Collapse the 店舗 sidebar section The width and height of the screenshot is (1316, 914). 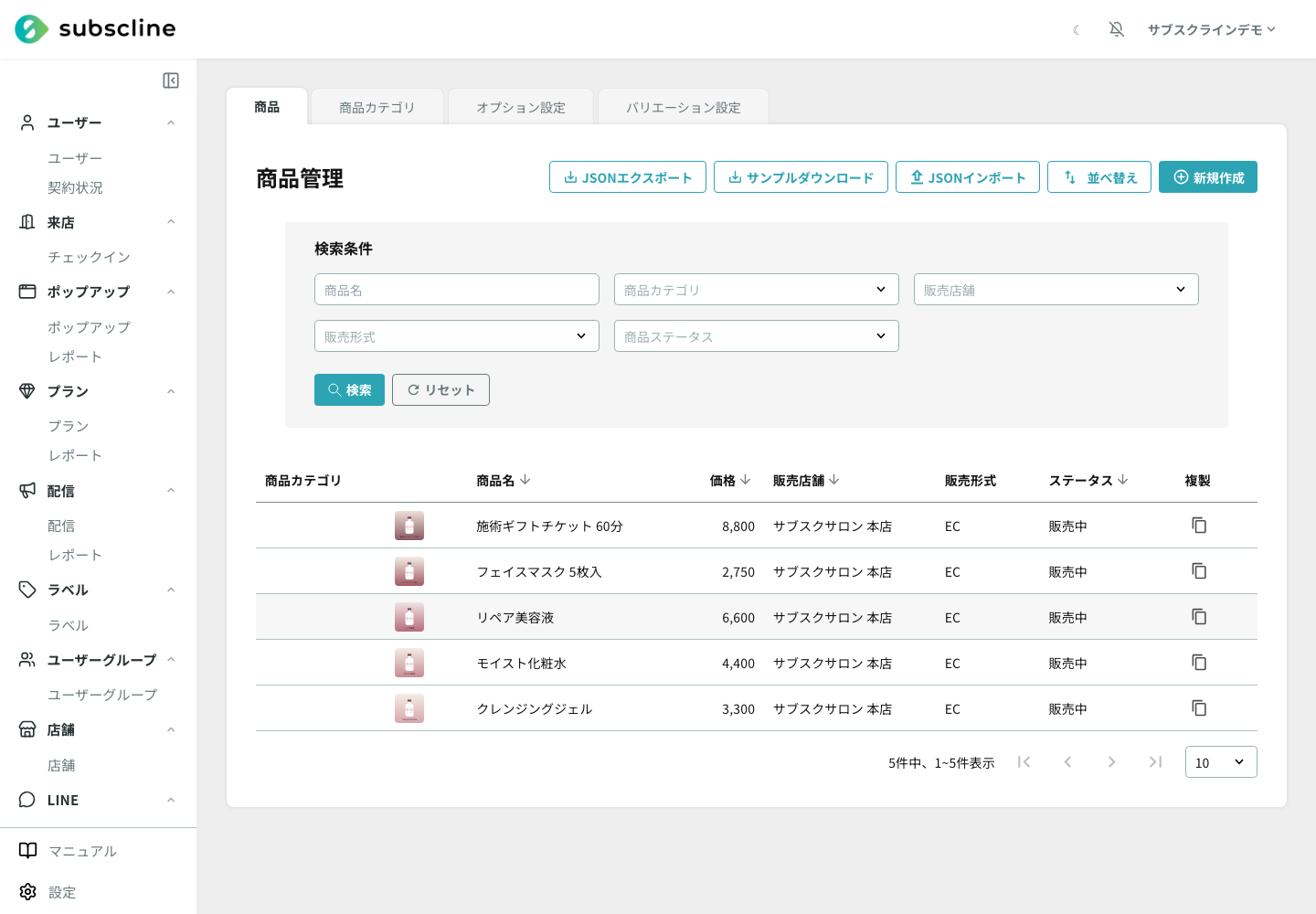[171, 729]
